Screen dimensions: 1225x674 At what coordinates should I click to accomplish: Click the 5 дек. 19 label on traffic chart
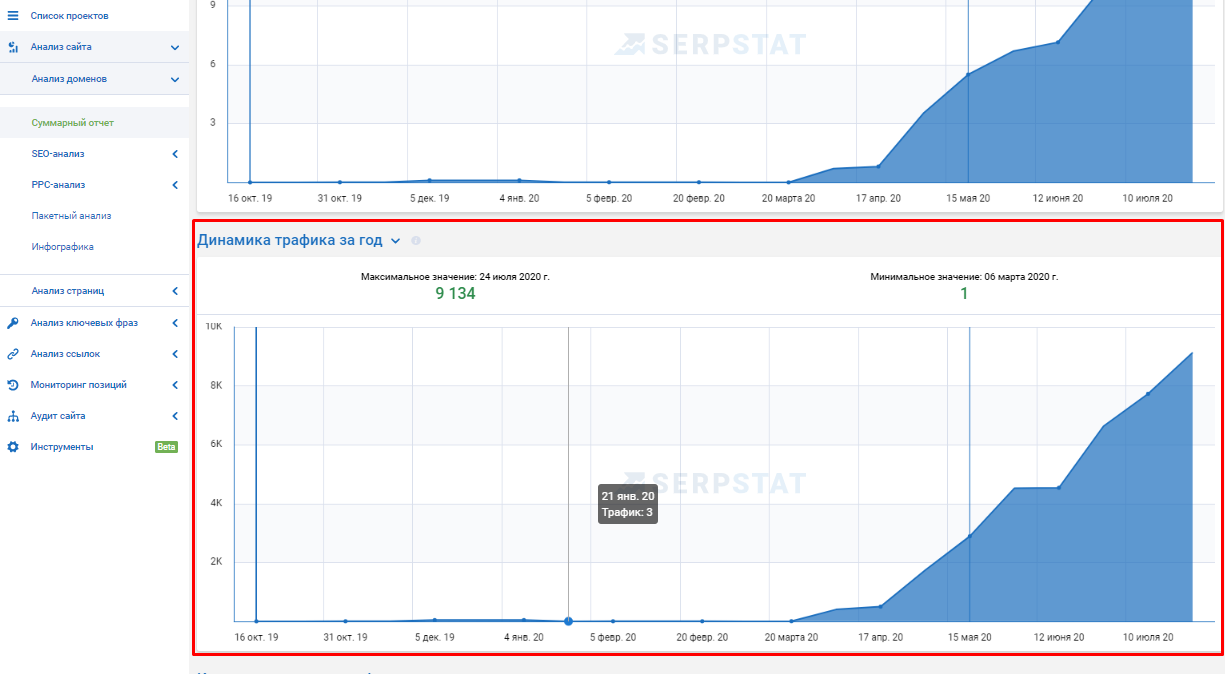click(x=434, y=637)
